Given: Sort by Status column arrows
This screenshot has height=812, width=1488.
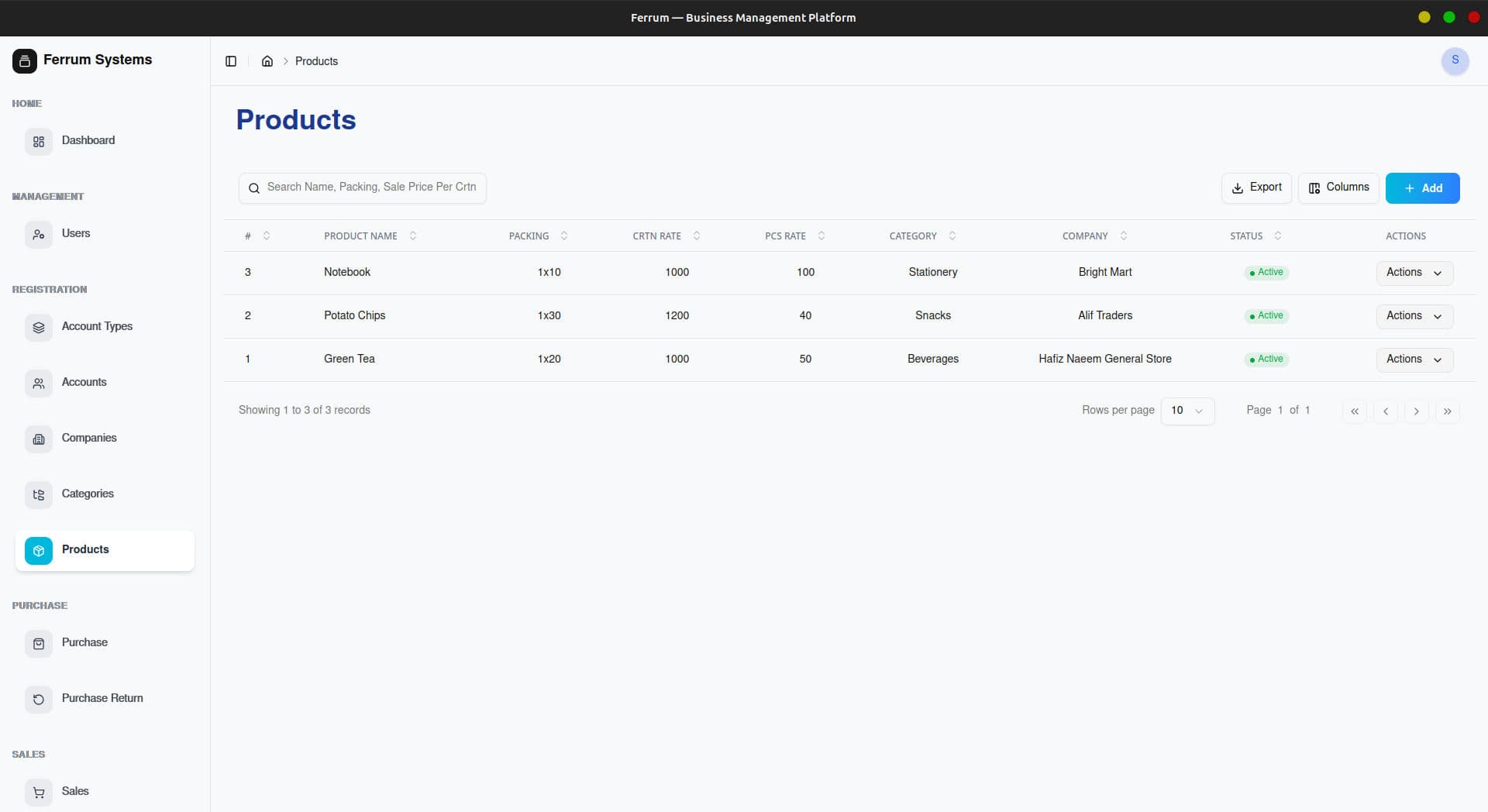Looking at the screenshot, I should (x=1278, y=236).
